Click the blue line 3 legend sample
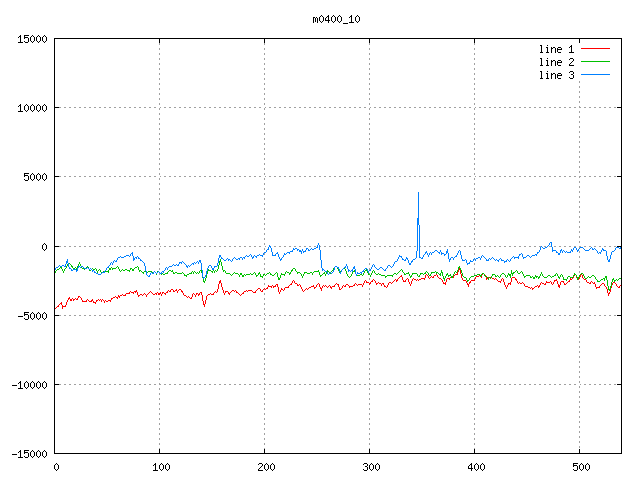 click(x=595, y=75)
